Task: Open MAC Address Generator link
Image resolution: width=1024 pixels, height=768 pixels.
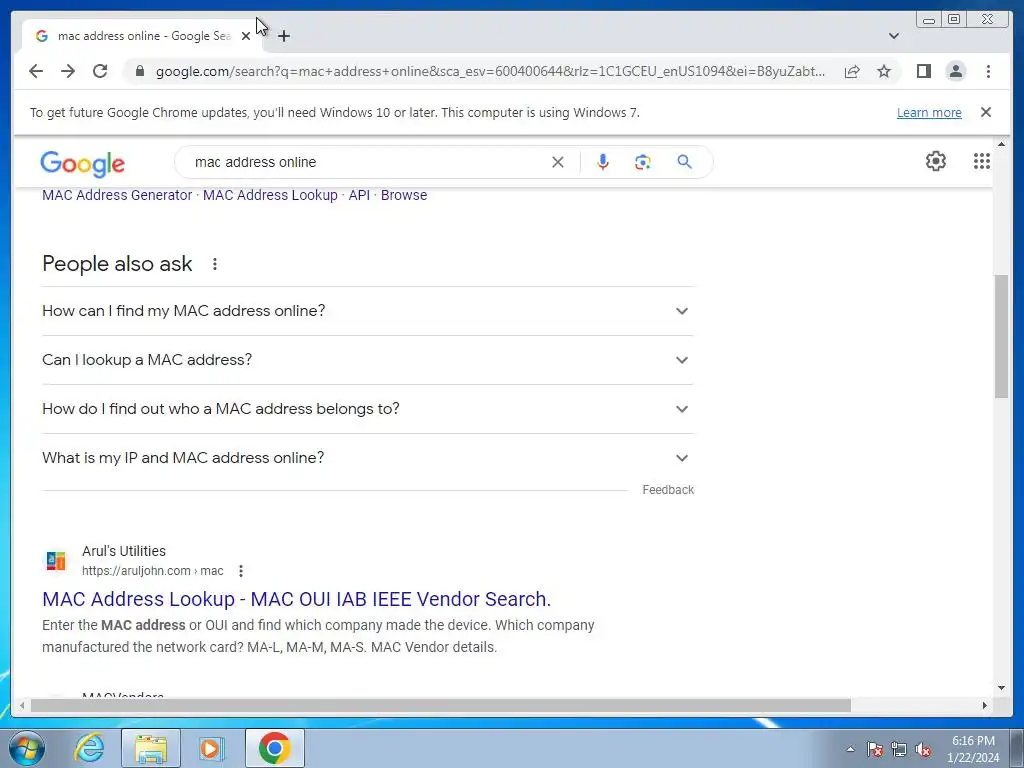Action: point(117,195)
